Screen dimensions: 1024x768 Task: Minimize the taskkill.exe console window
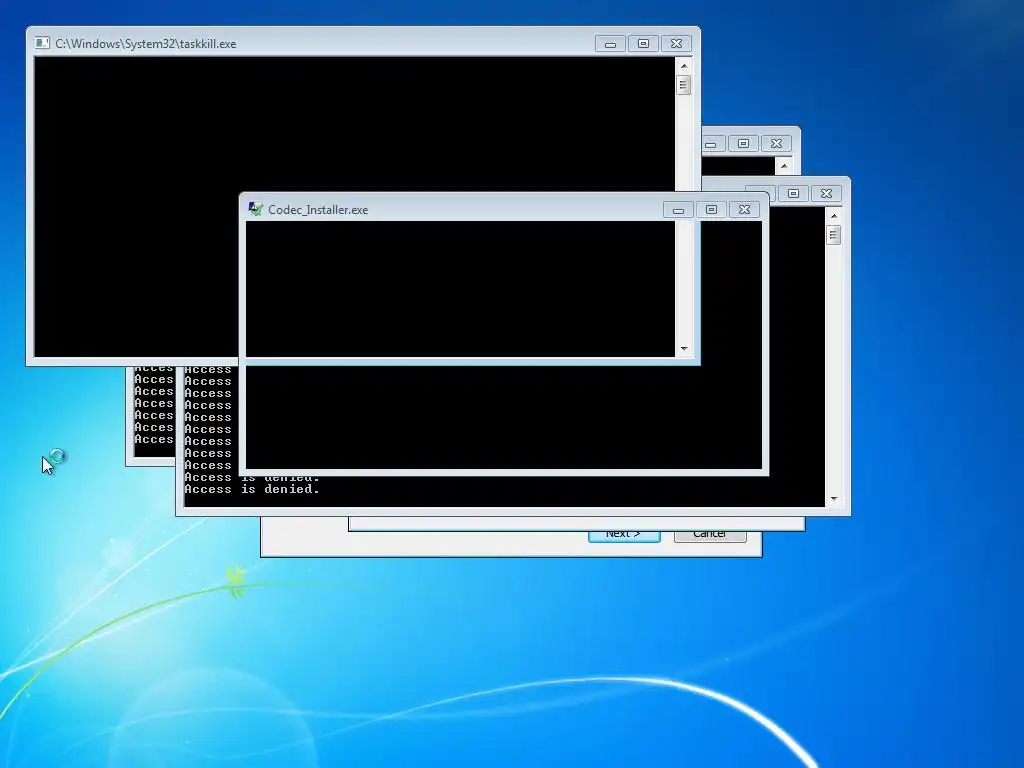(x=610, y=44)
